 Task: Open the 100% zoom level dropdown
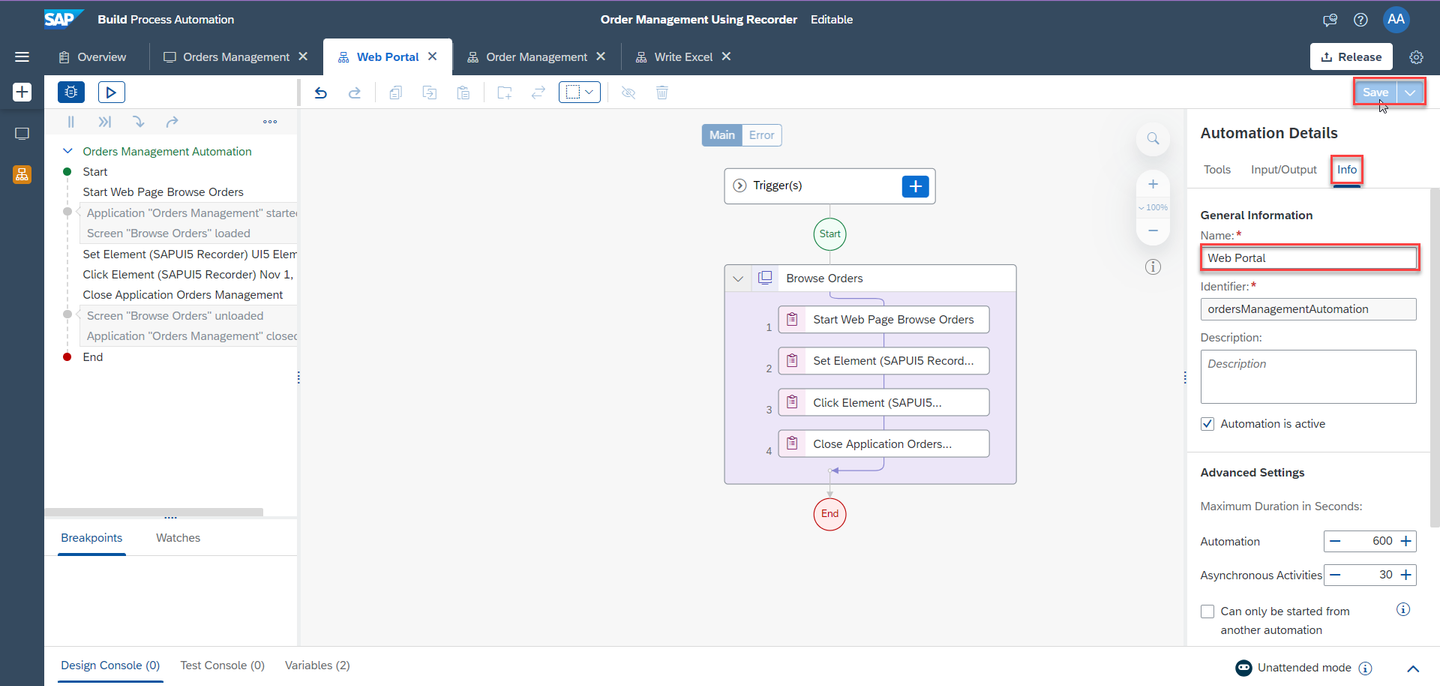coord(1153,207)
